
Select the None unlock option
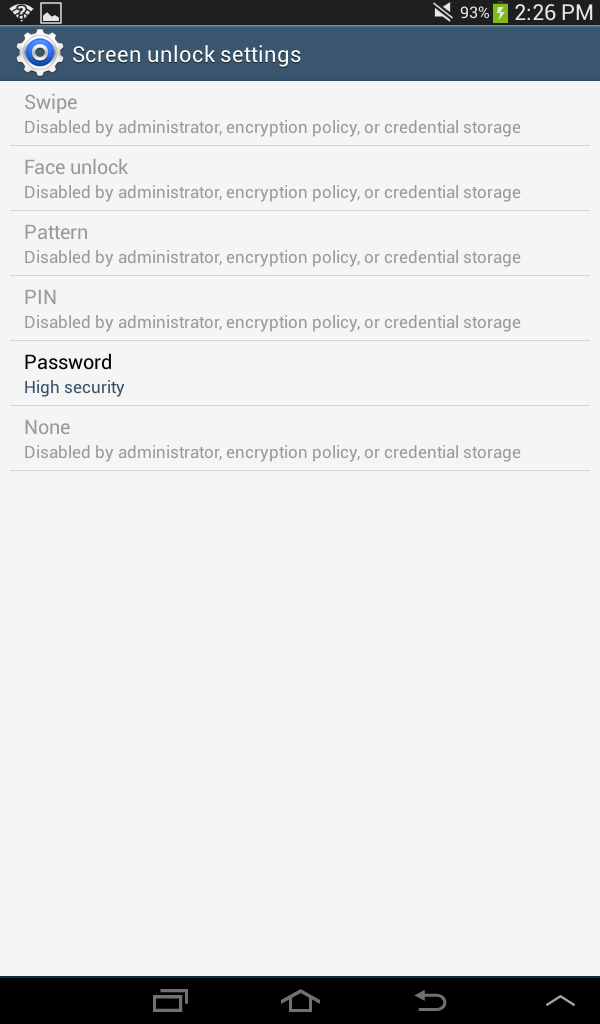point(300,438)
